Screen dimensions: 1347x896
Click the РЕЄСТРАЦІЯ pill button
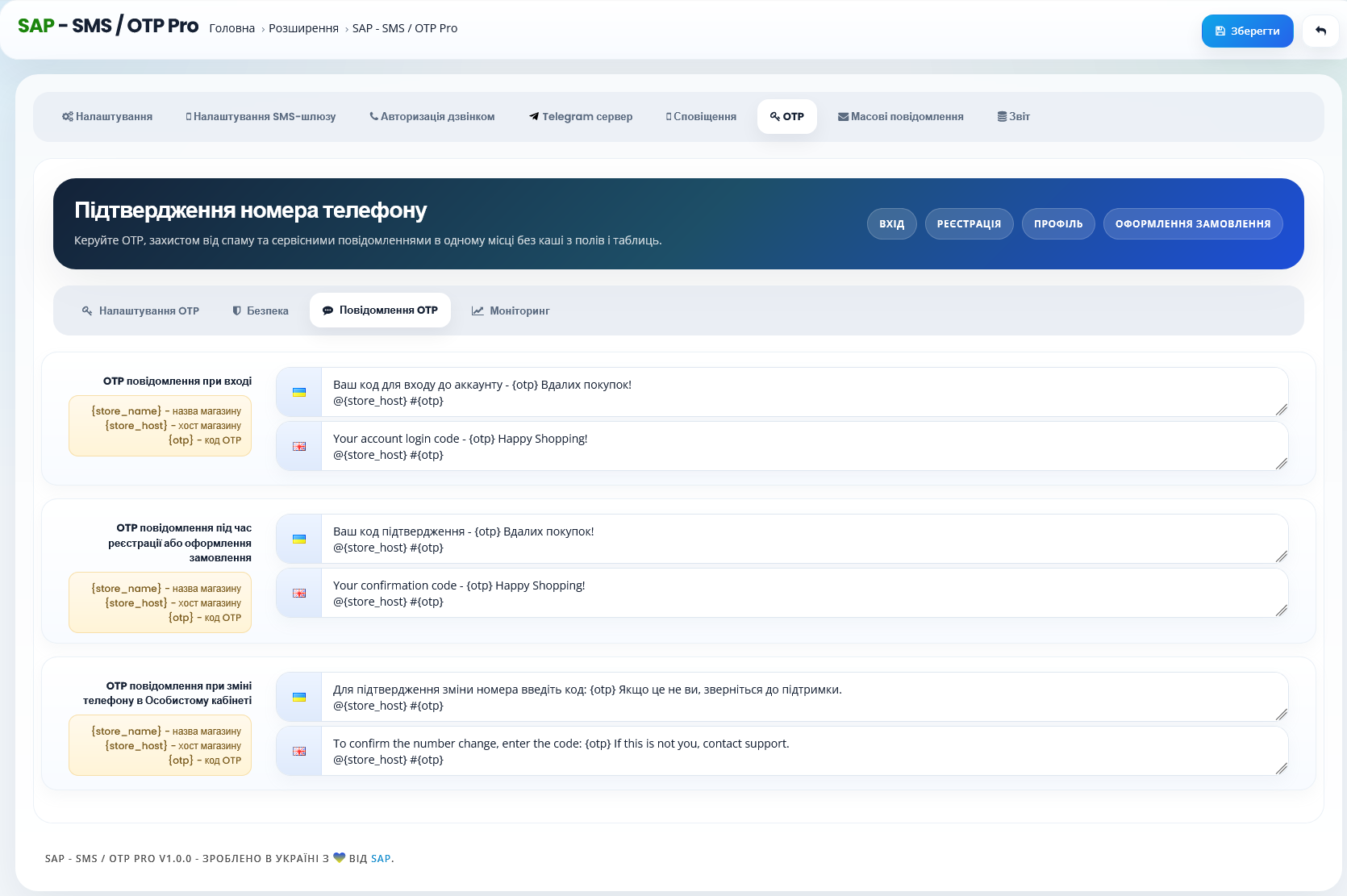click(969, 223)
